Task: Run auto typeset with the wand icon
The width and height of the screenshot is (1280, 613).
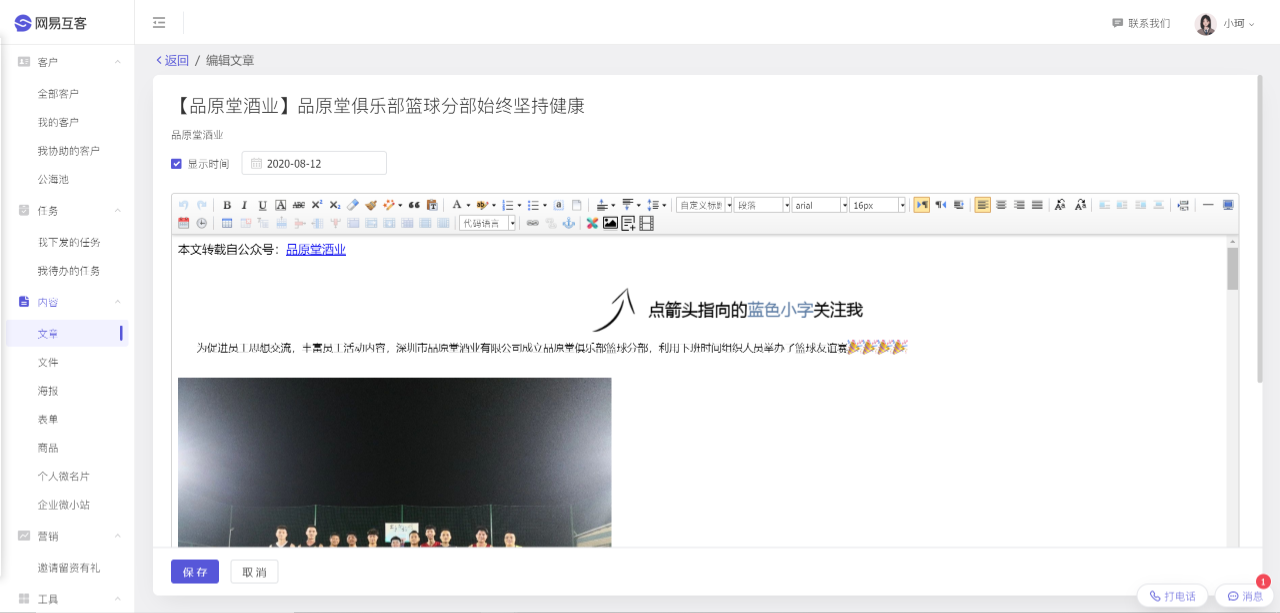Action: tap(390, 205)
